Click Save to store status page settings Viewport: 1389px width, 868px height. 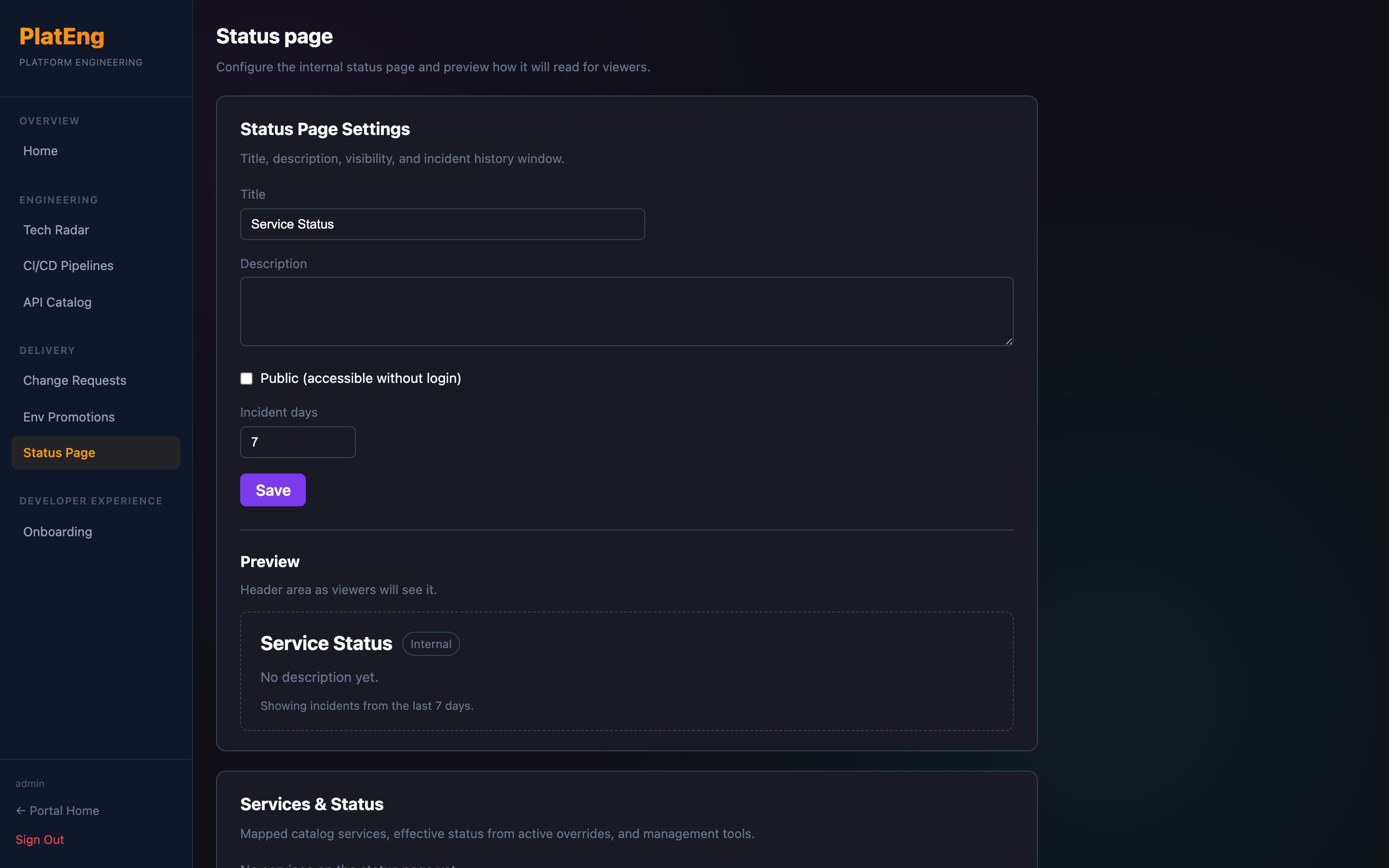tap(272, 489)
